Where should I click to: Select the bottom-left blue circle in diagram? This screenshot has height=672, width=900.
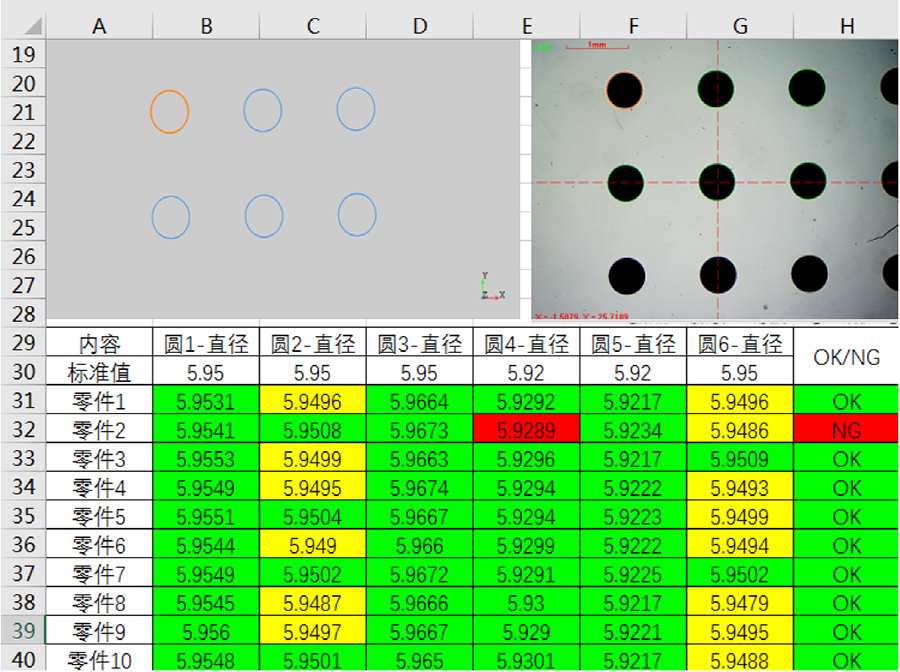coord(171,217)
